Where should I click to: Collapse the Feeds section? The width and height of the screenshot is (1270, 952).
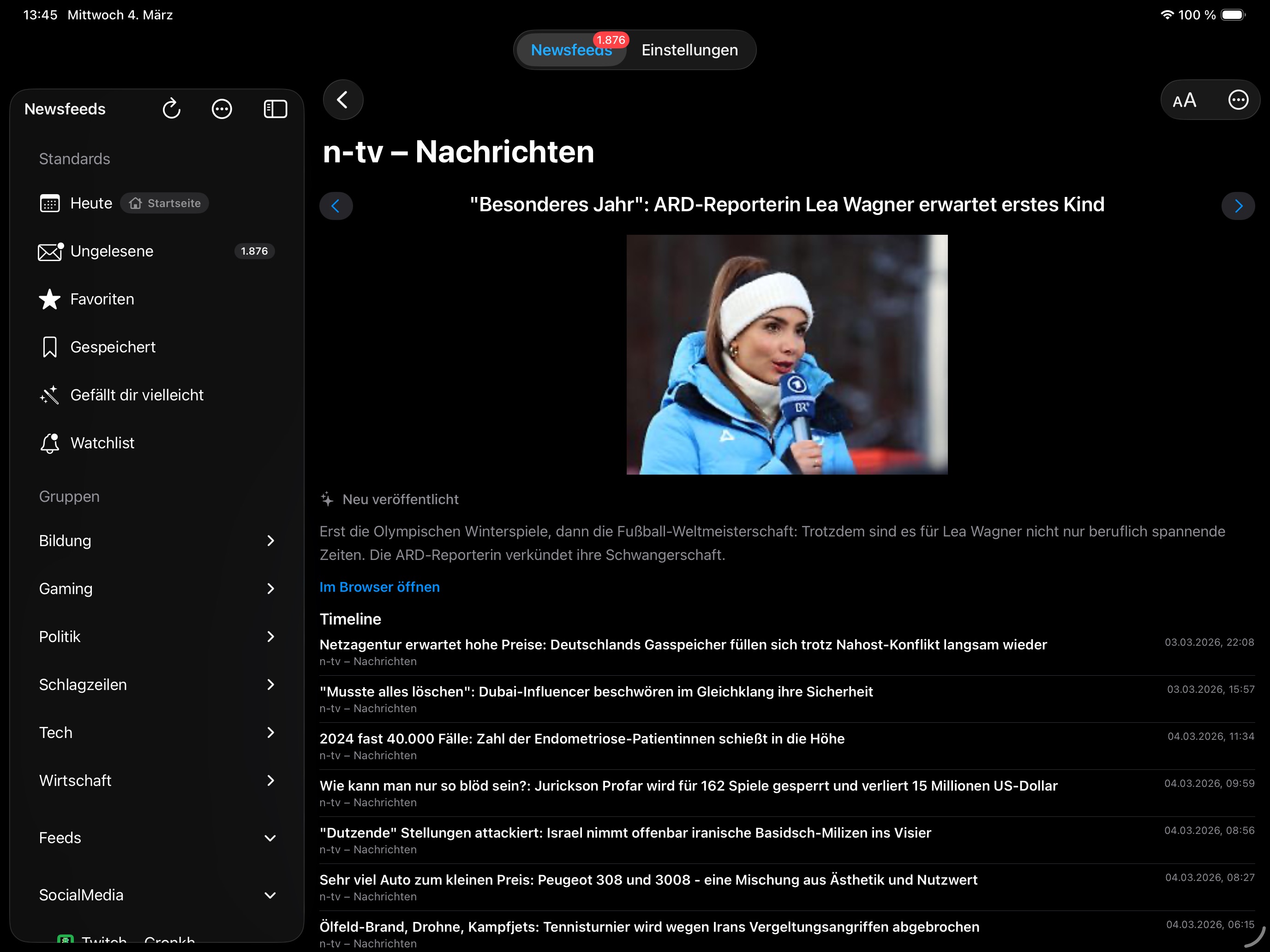click(x=270, y=838)
